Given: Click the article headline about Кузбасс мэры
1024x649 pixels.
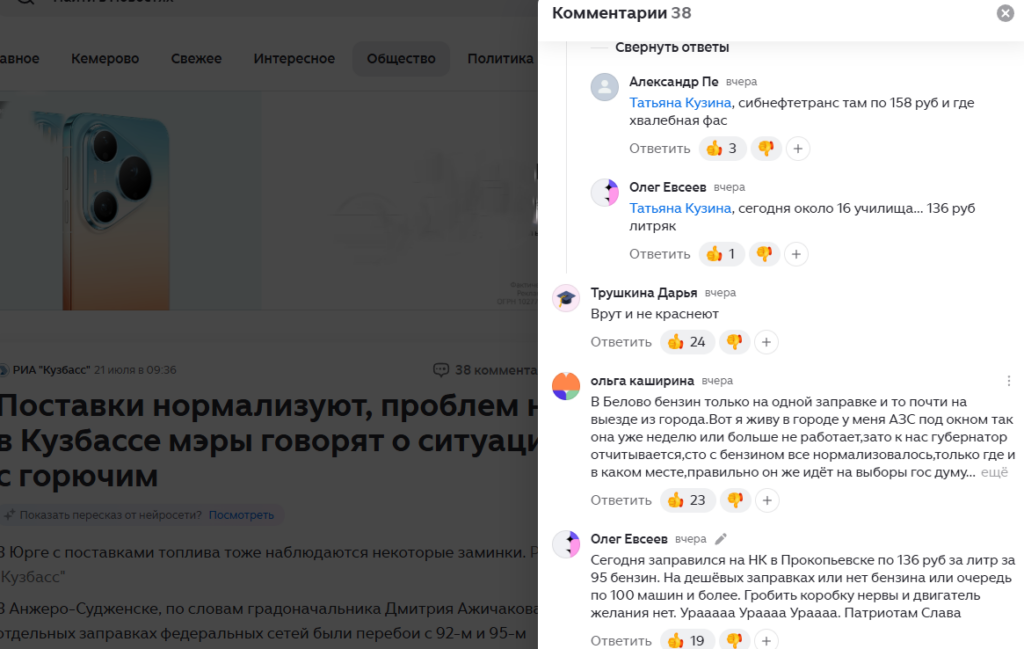Looking at the screenshot, I should tap(269, 441).
